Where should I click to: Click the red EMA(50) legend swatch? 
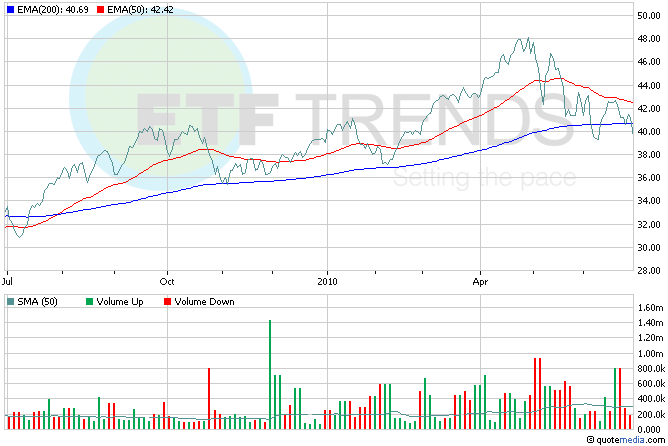[x=101, y=9]
